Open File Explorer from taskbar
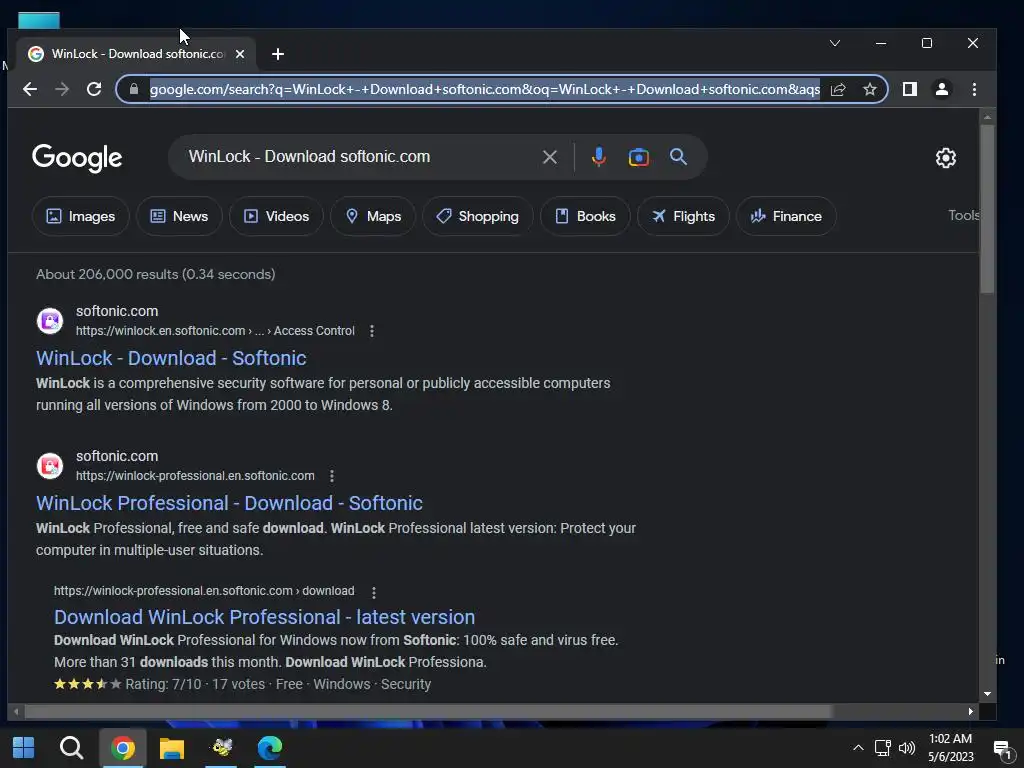Viewport: 1024px width, 768px height. tap(172, 748)
